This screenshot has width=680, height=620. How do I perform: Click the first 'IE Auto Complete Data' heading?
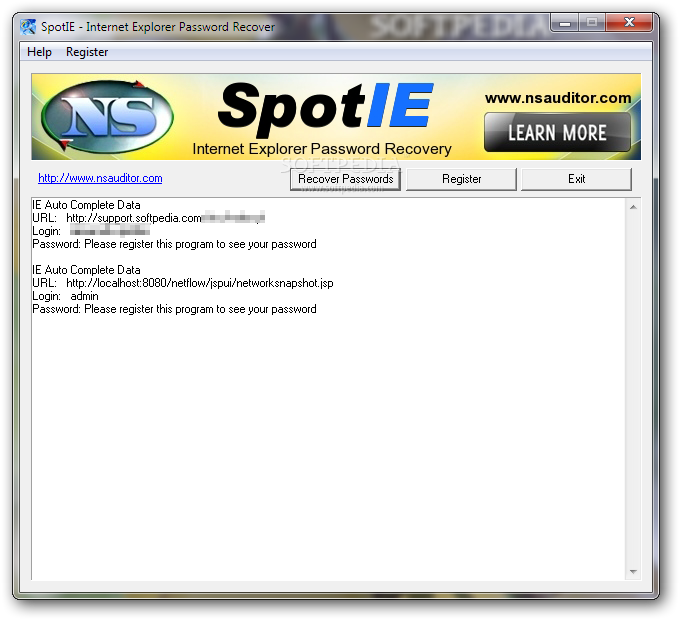[x=86, y=205]
